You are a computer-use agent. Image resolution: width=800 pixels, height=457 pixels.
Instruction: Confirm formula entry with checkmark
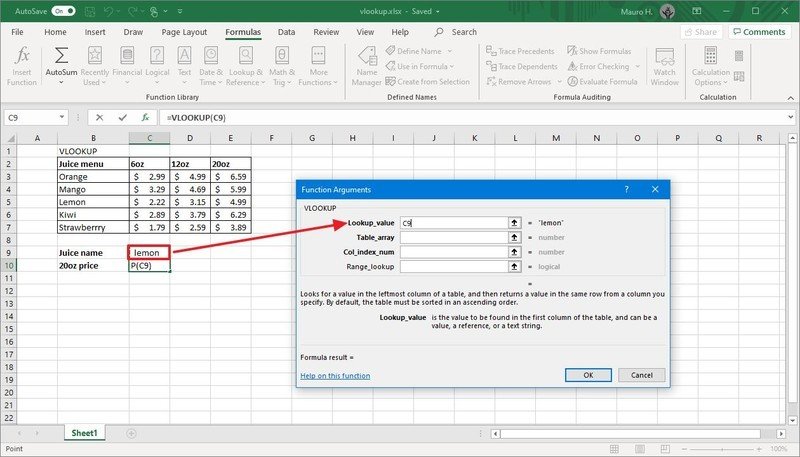click(x=122, y=117)
